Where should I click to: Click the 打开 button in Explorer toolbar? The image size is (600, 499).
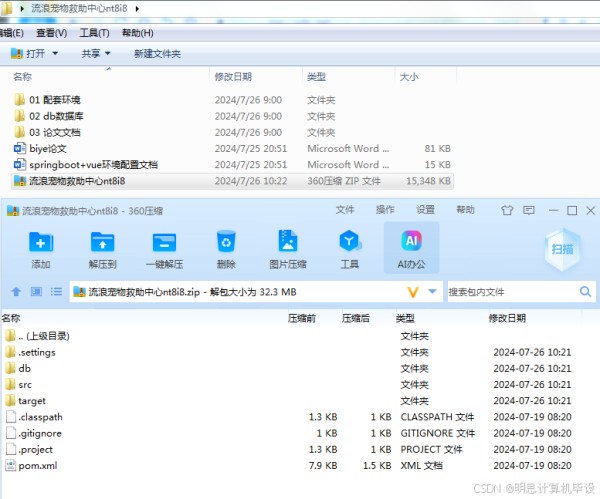click(28, 53)
